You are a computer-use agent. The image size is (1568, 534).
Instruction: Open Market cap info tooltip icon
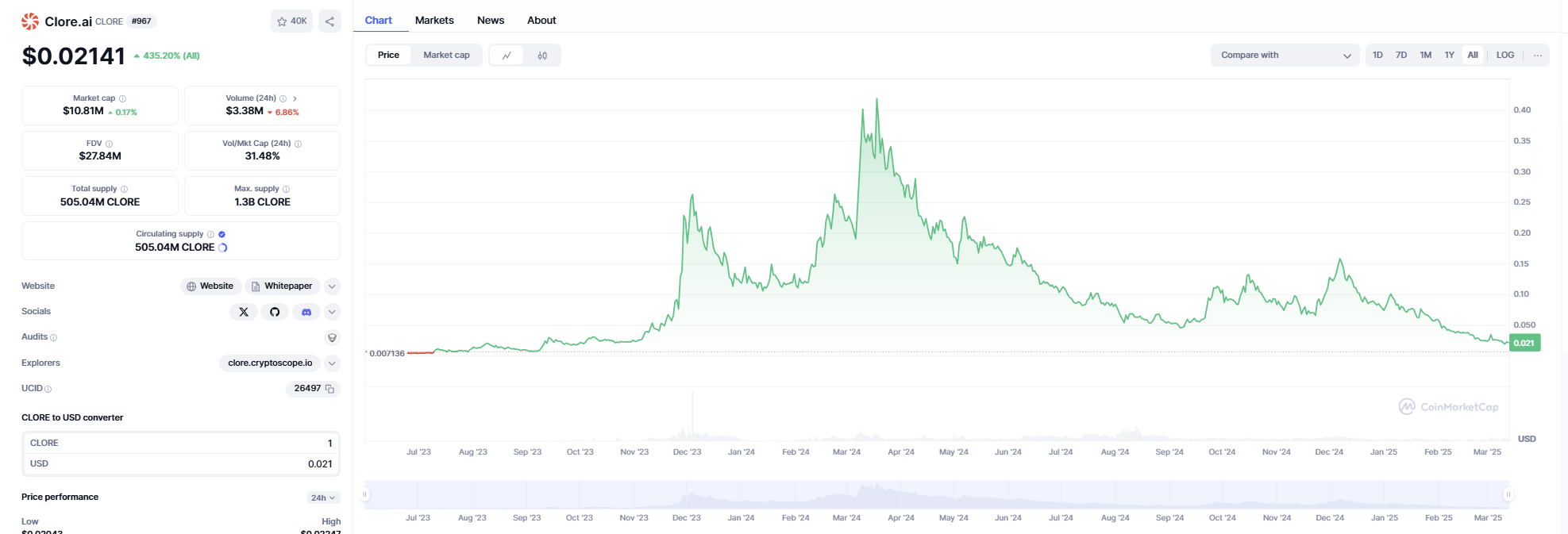click(122, 98)
